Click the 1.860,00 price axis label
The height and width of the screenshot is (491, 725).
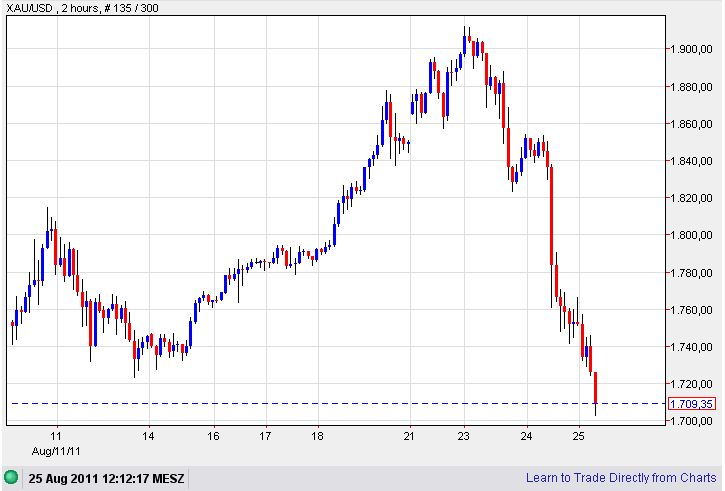692,124
